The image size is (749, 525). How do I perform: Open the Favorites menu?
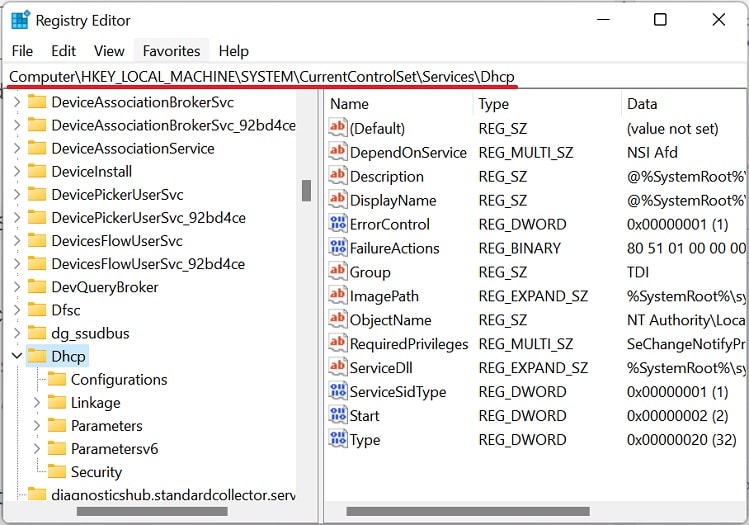coord(171,51)
